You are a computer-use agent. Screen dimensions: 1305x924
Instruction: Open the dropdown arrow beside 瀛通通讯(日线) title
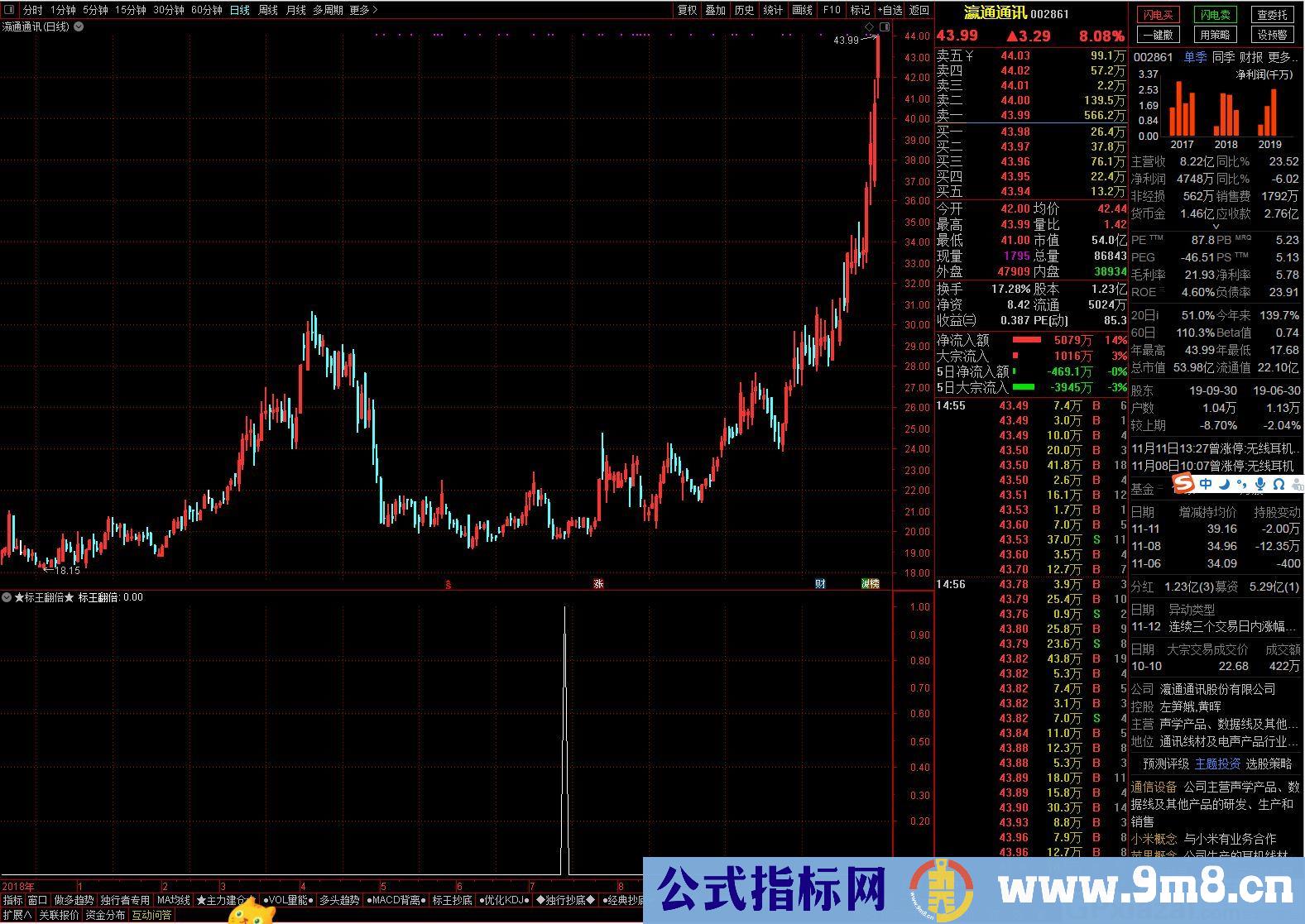point(79,26)
